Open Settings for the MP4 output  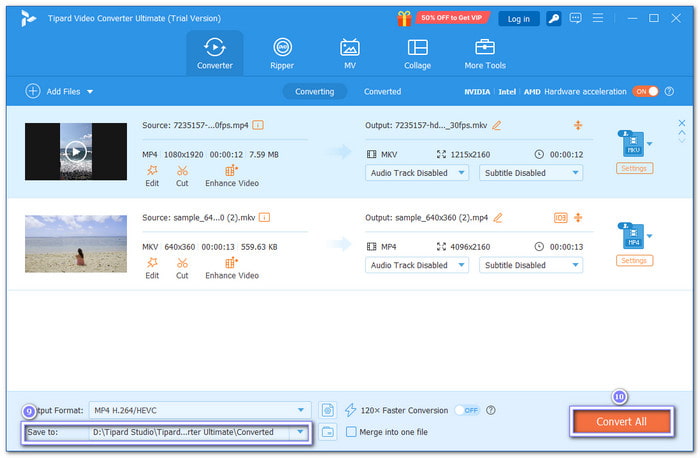click(x=634, y=260)
